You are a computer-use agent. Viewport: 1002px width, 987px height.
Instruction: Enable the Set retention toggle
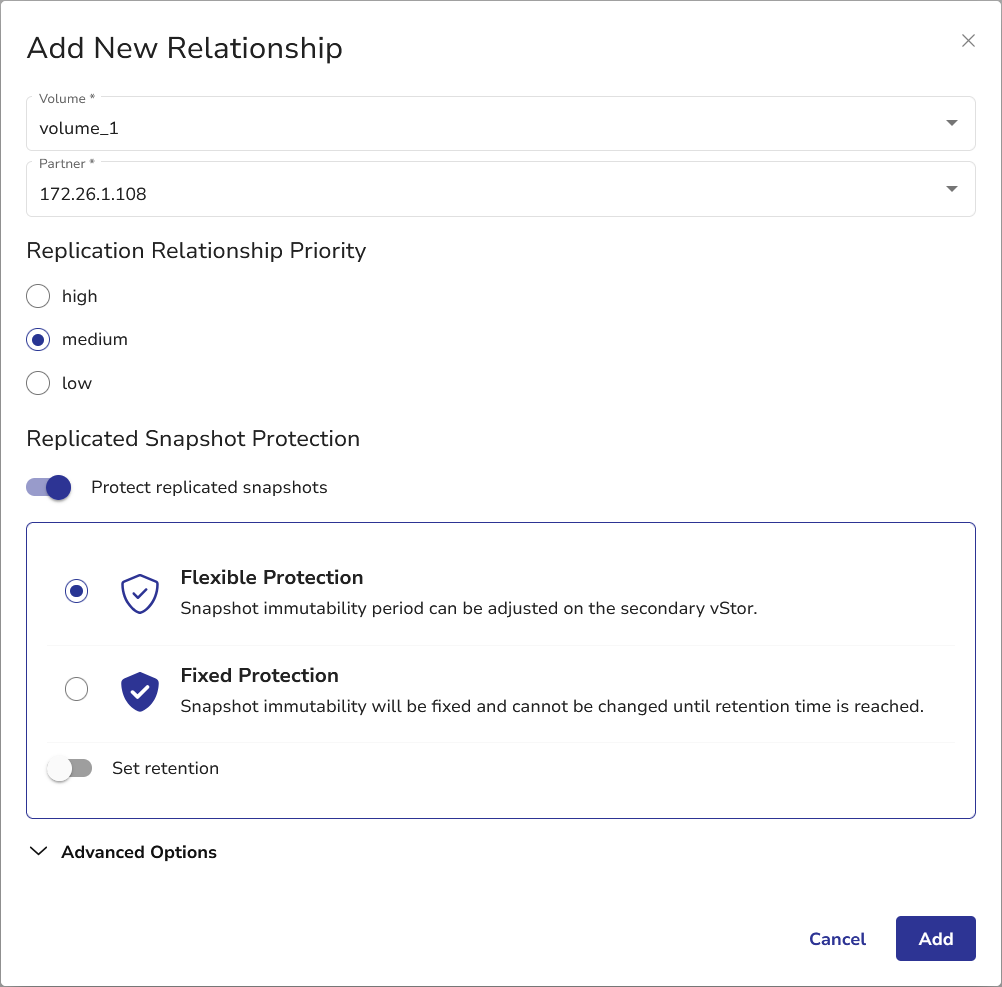coord(69,769)
